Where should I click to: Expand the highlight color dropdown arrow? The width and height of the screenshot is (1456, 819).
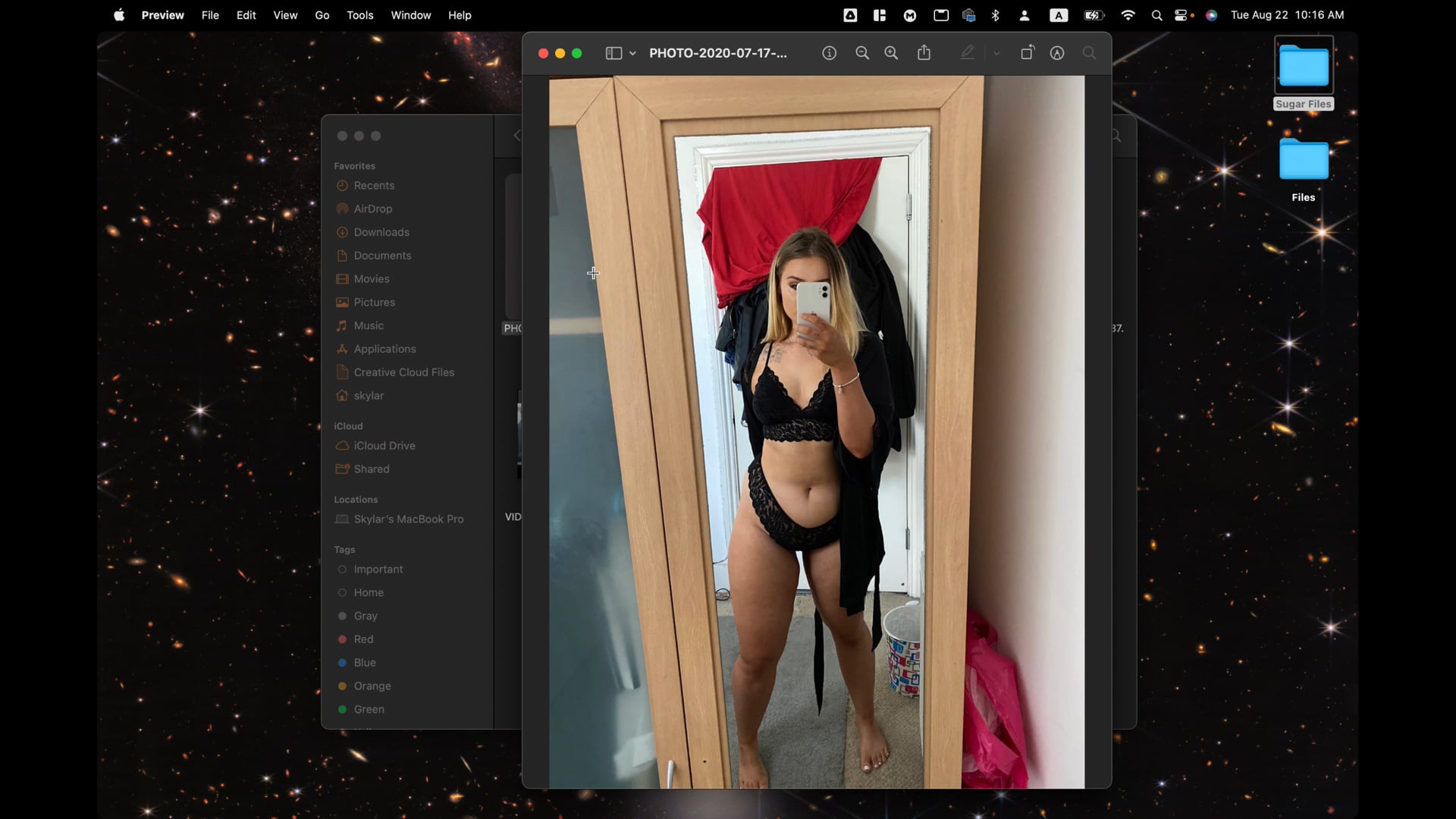[996, 53]
